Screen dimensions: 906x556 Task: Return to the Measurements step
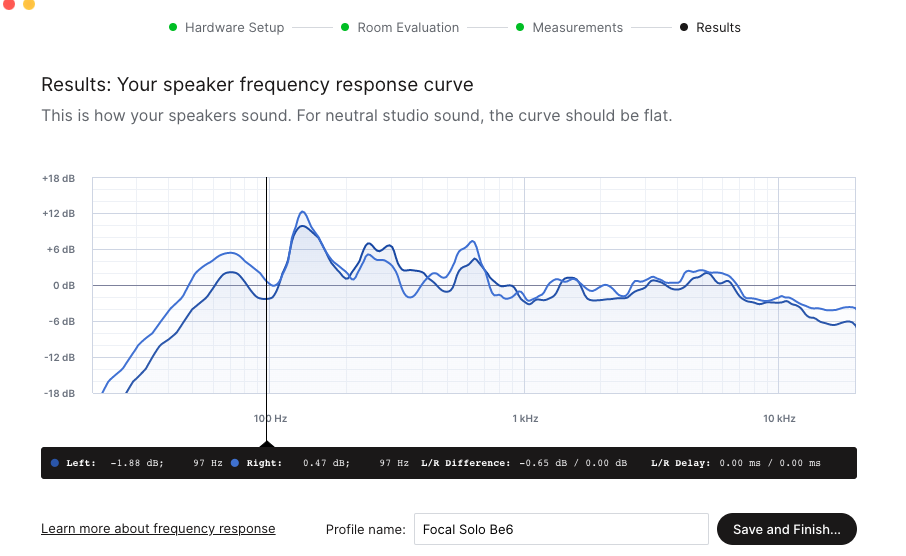click(577, 27)
